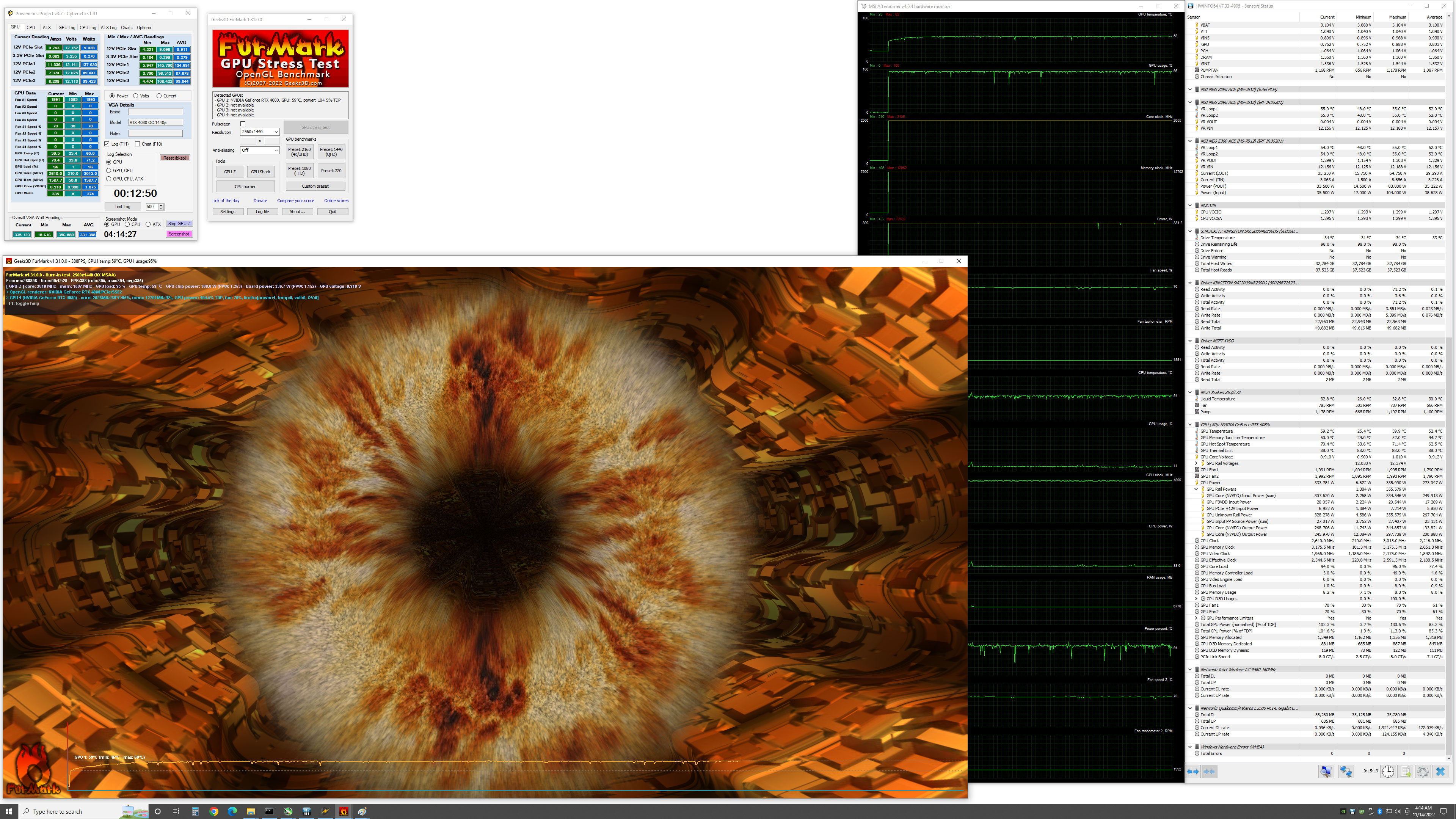The image size is (1456, 819).
Task: Launch Microsoft Edge from taskbar
Action: pyautogui.click(x=232, y=811)
